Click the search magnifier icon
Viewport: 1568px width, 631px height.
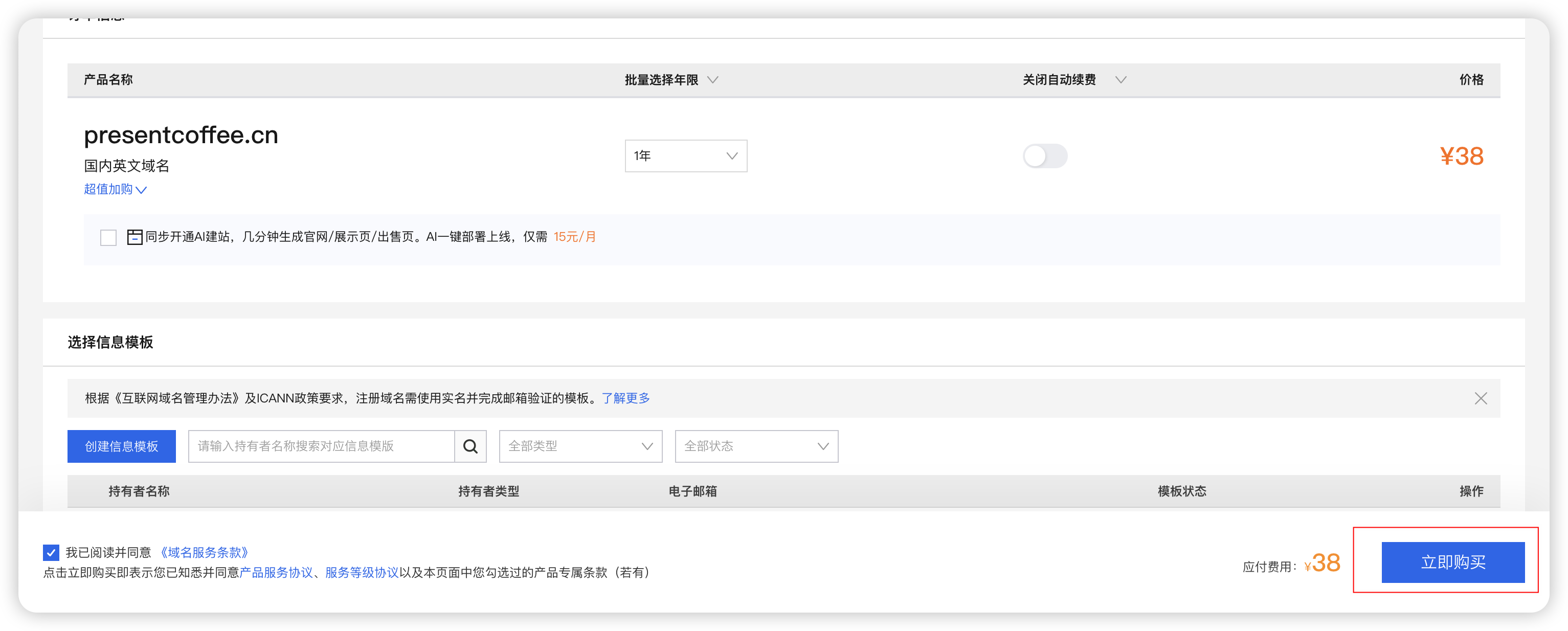470,446
